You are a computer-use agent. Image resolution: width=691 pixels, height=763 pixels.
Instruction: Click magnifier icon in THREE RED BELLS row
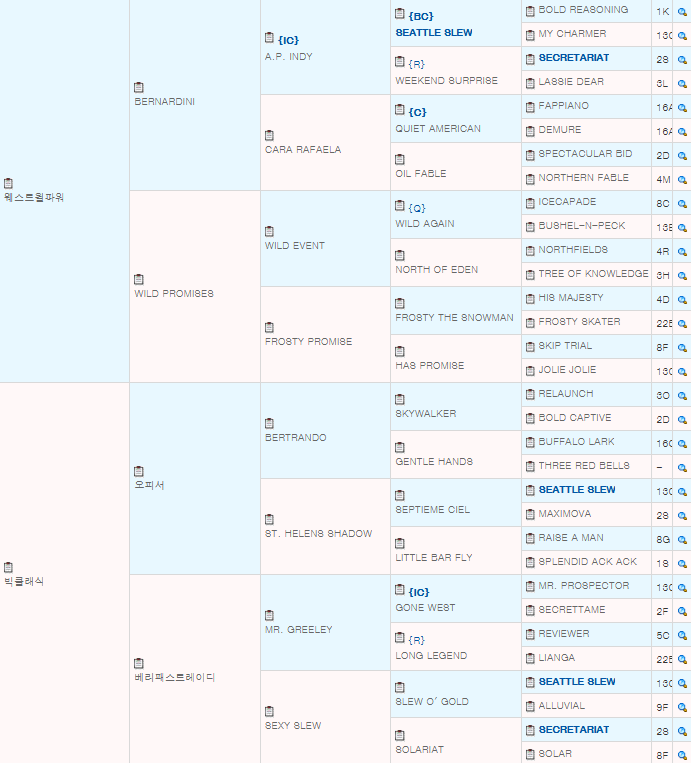[682, 467]
